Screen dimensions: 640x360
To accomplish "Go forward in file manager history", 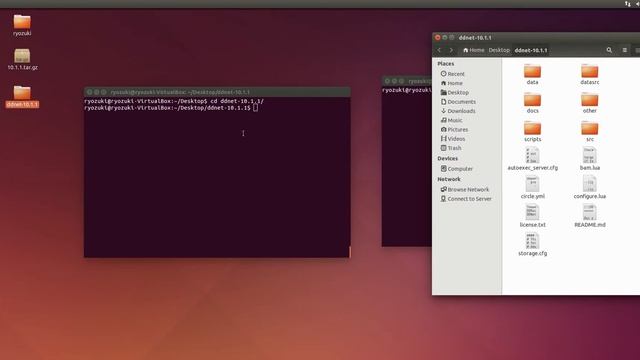I will 451,50.
